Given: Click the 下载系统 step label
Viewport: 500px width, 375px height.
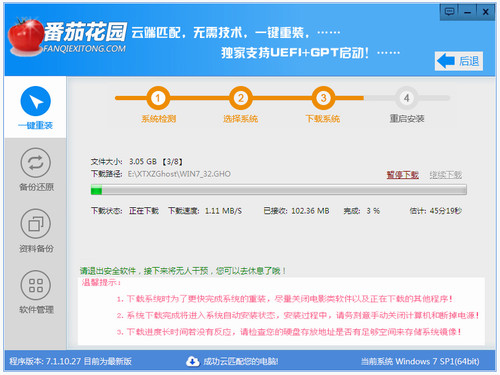Looking at the screenshot, I should click(323, 119).
